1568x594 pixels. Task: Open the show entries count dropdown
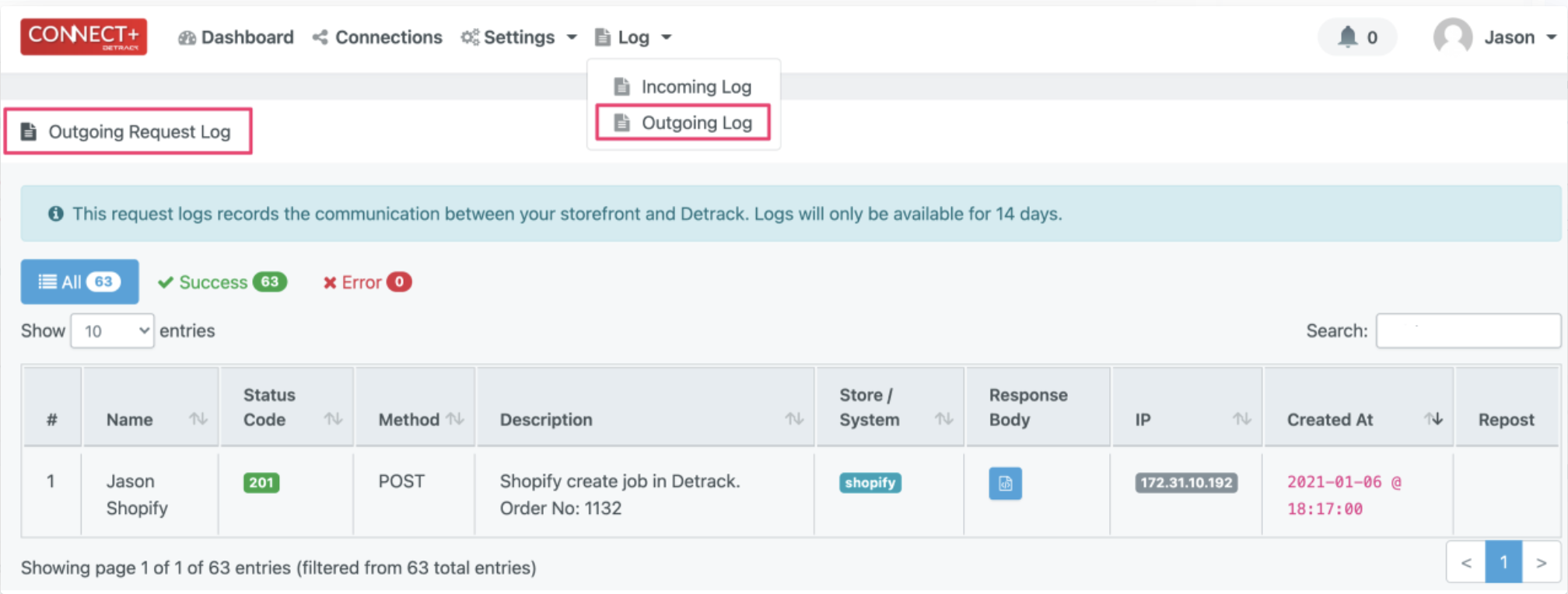[113, 331]
